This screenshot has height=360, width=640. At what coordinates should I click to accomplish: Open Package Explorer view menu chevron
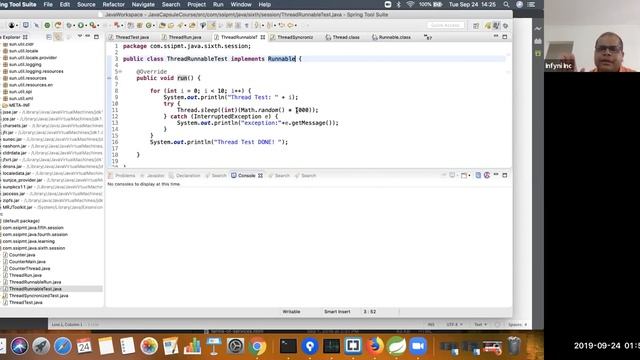pyautogui.click(x=80, y=36)
